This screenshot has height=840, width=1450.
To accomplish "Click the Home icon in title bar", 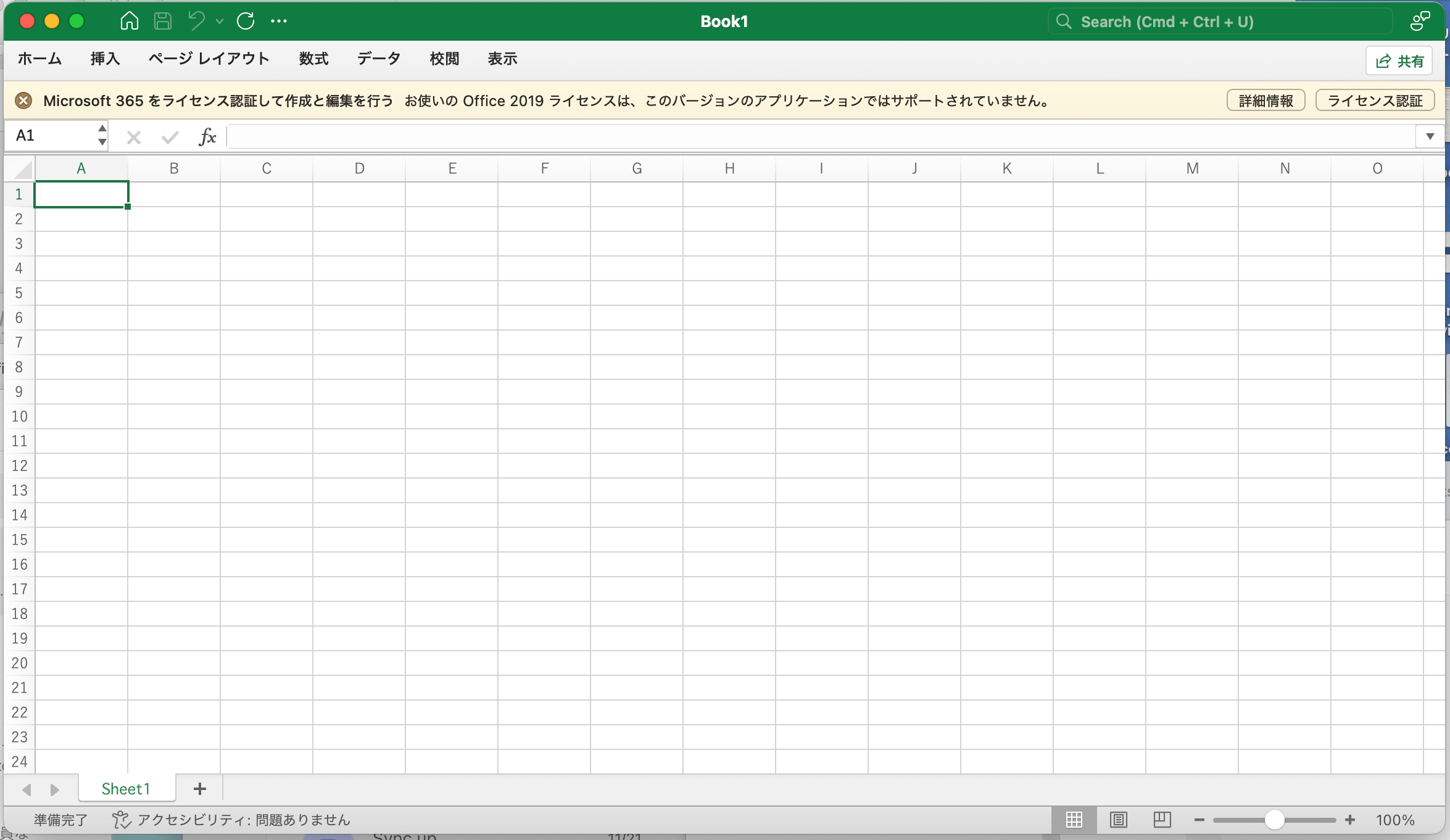I will pos(129,22).
